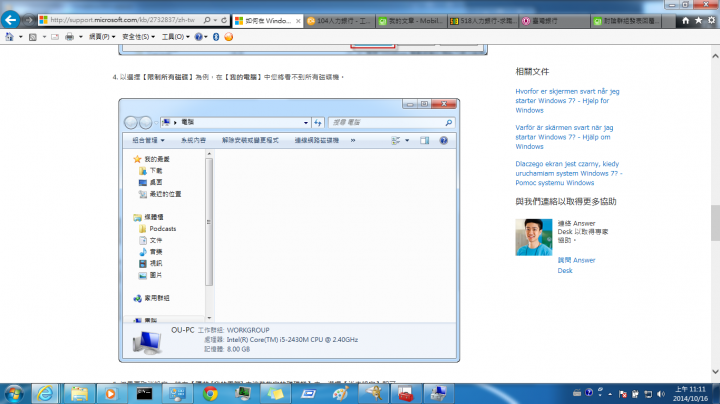This screenshot has height=404, width=720.
Task: Open Paint from the taskbar
Action: (x=341, y=394)
